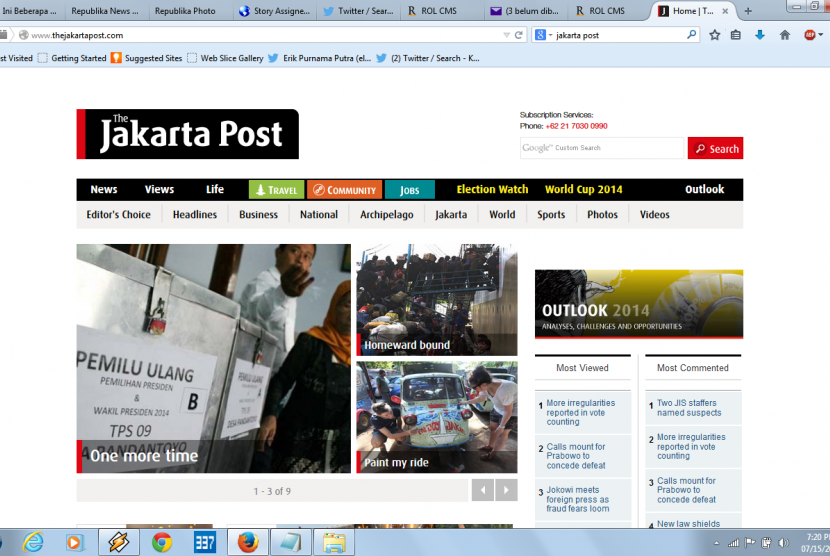Viewport: 830px width, 556px height.
Task: Go to National subsection
Action: tap(319, 214)
